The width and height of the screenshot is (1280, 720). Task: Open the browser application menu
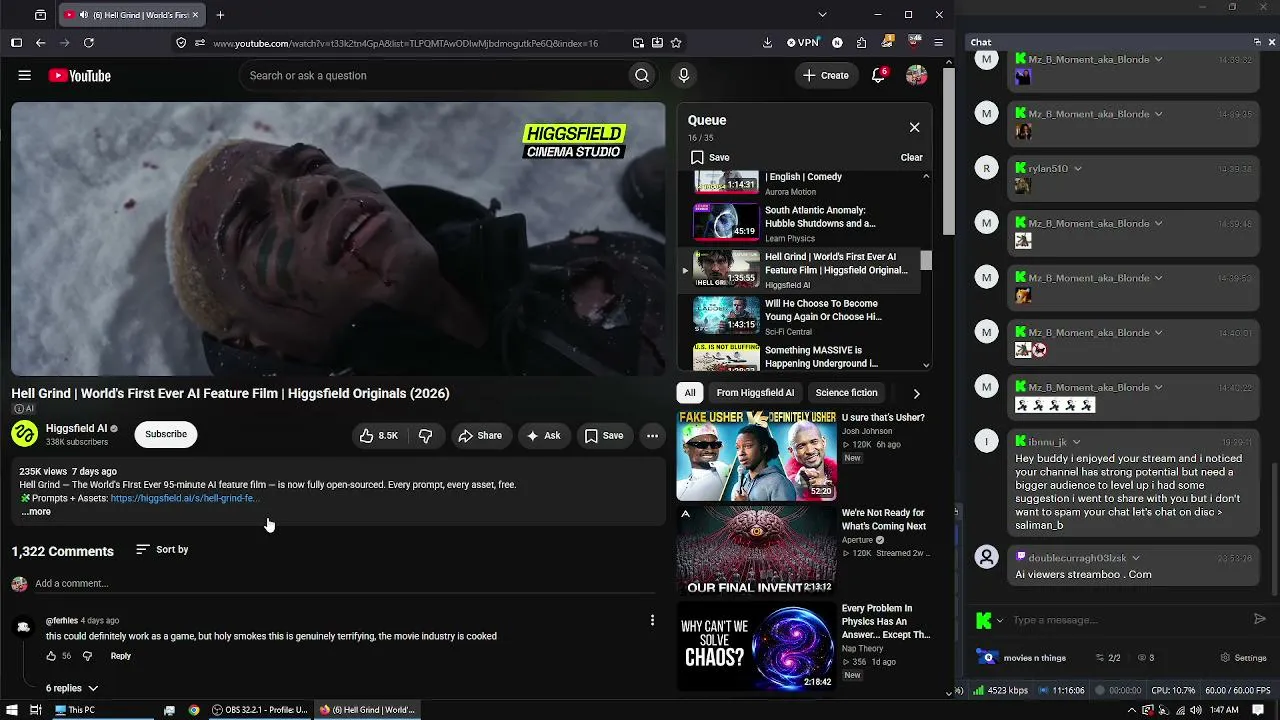938,43
